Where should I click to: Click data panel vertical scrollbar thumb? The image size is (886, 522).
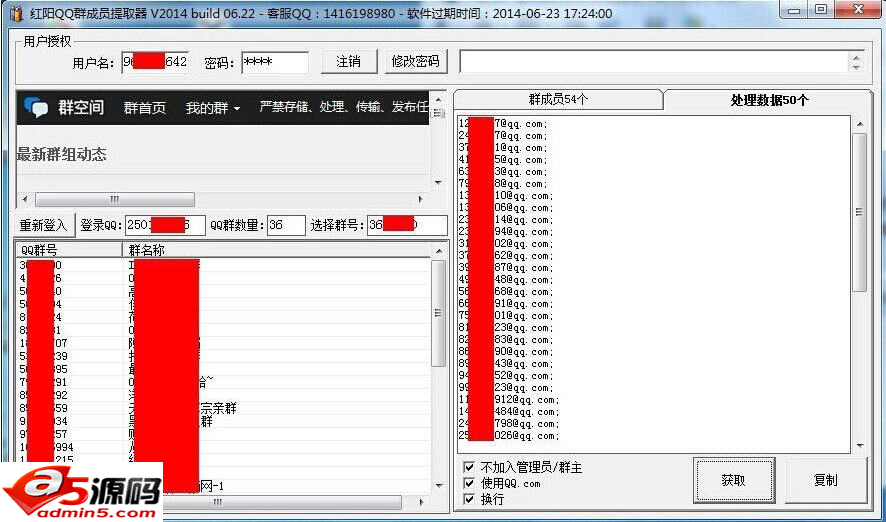pos(859,212)
